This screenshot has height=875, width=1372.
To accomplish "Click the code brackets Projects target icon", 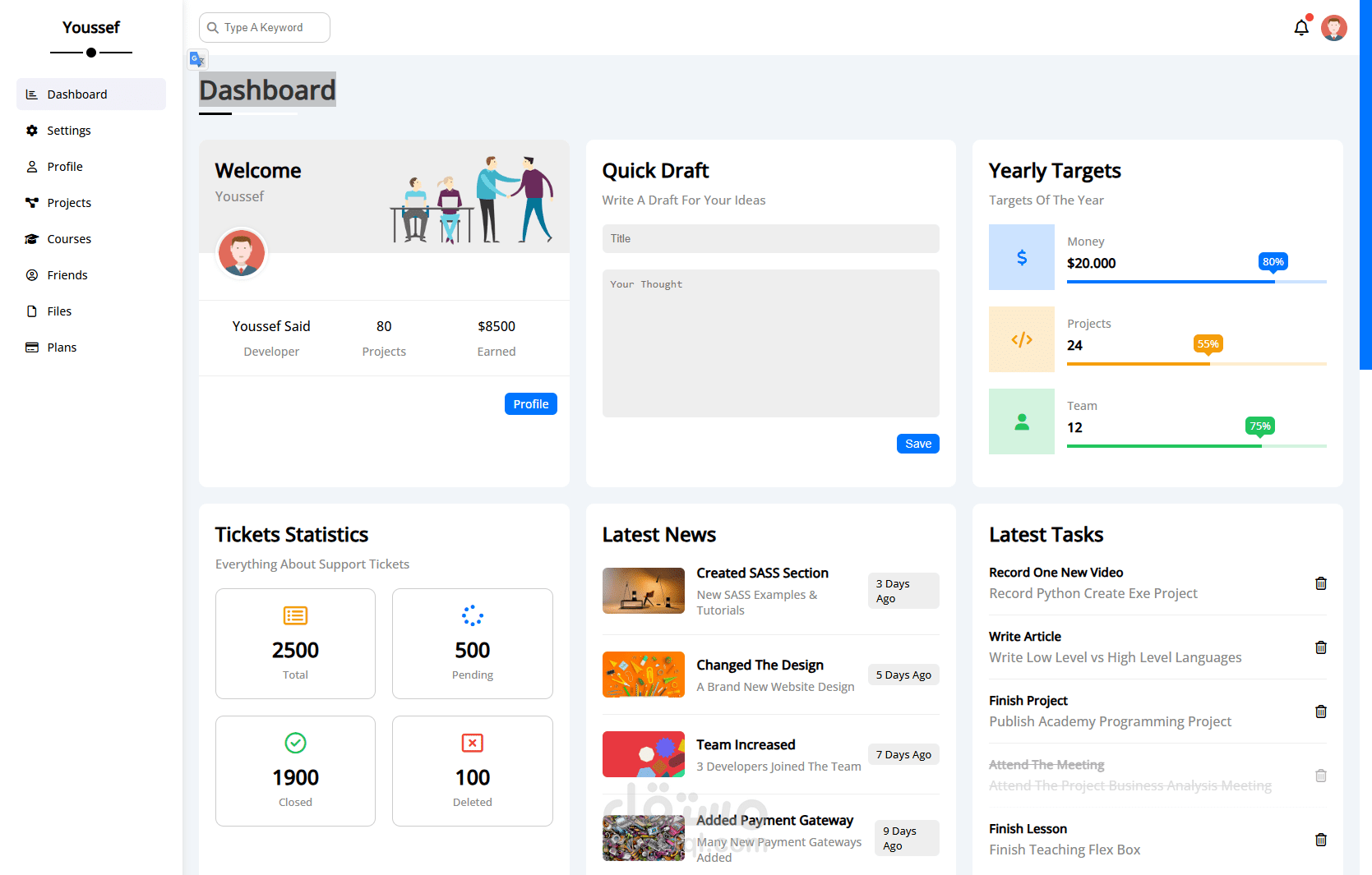I will point(1022,339).
